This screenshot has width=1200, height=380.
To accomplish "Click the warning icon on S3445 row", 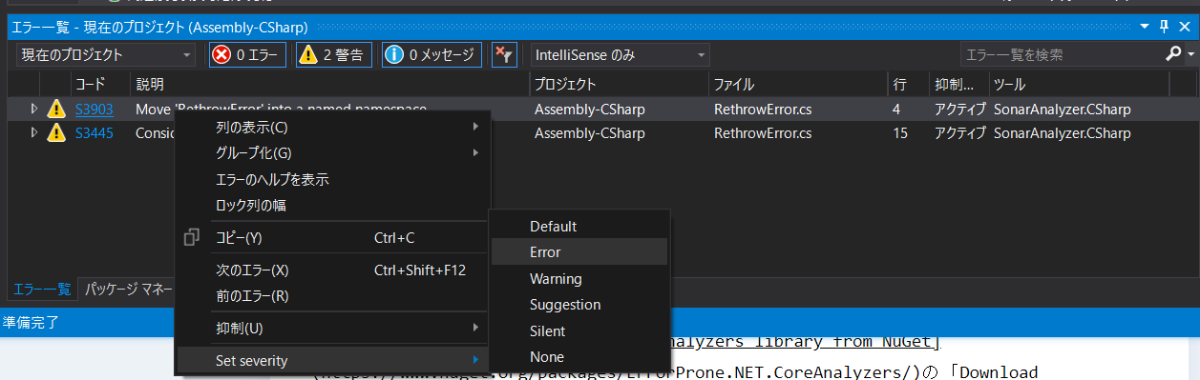I will tap(56, 132).
